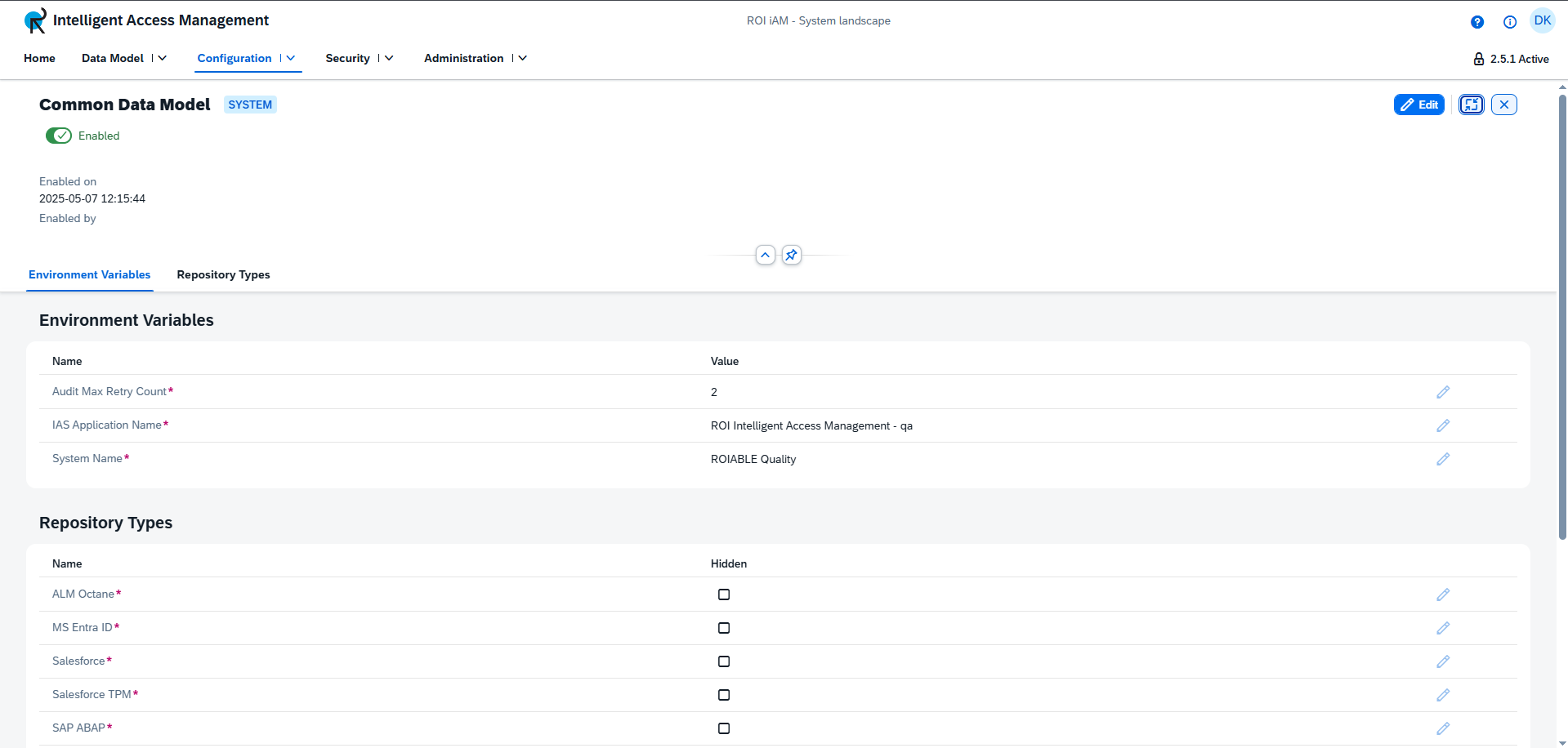The width and height of the screenshot is (1568, 748).
Task: Expand the Data Model dropdown
Action: 162,58
